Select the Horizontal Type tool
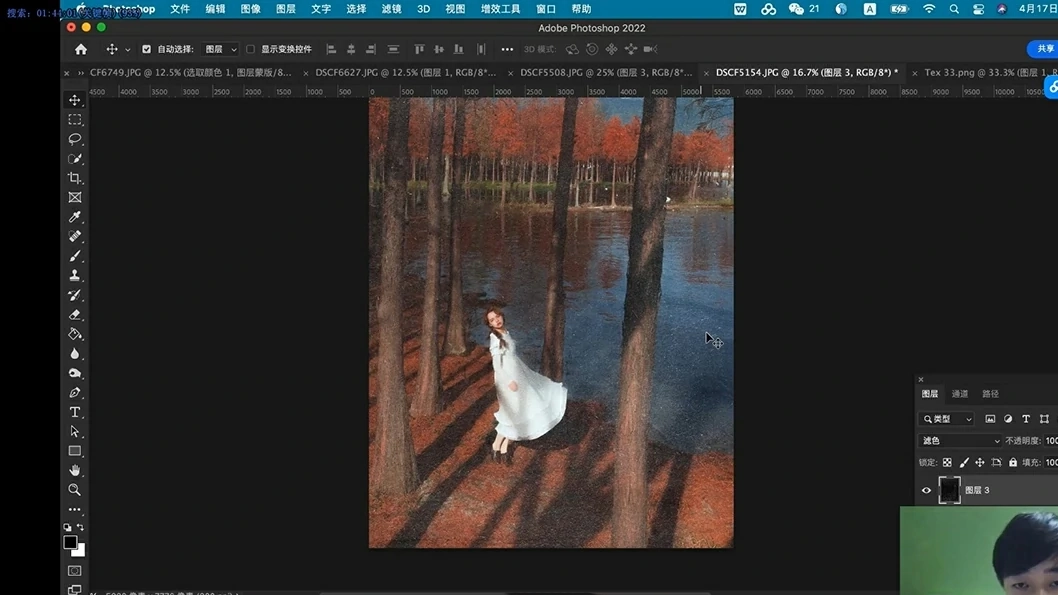 point(75,412)
